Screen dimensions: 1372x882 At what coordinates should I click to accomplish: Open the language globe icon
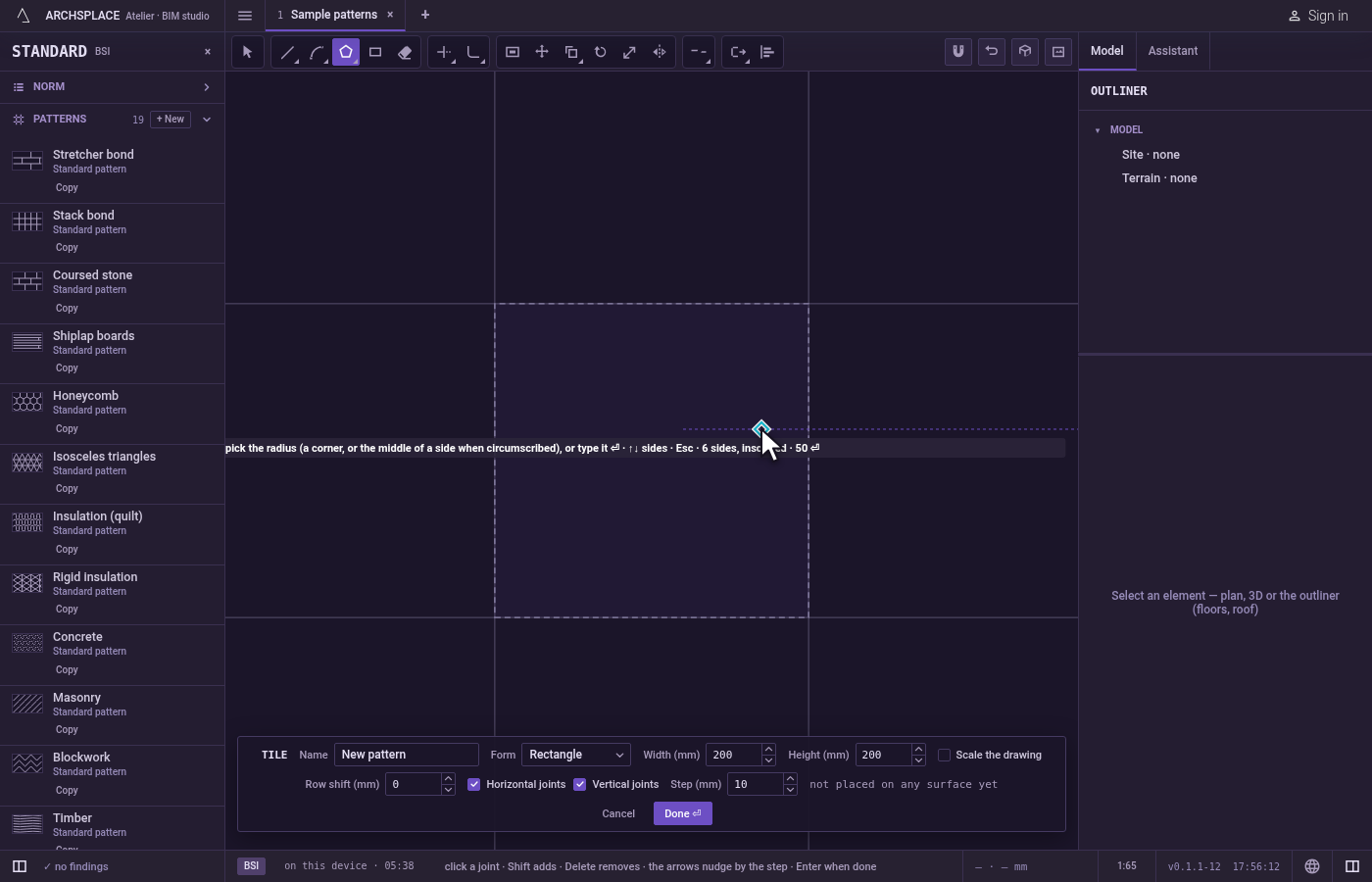(1312, 866)
